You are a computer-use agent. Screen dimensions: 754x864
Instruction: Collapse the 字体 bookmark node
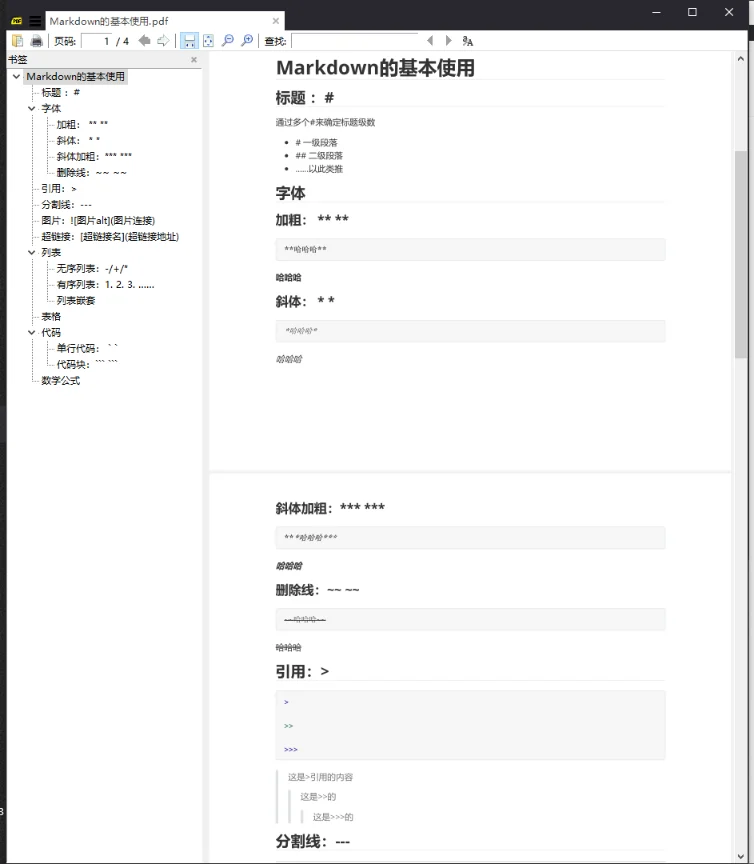click(32, 109)
